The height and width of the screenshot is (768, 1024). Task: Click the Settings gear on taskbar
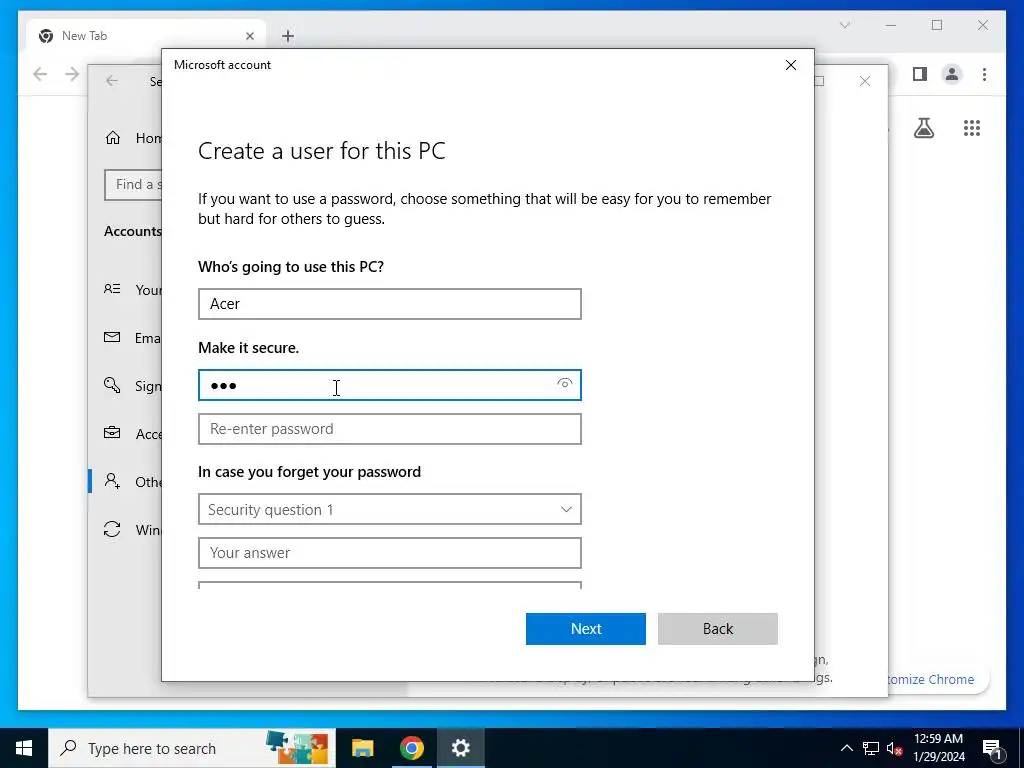click(x=460, y=748)
